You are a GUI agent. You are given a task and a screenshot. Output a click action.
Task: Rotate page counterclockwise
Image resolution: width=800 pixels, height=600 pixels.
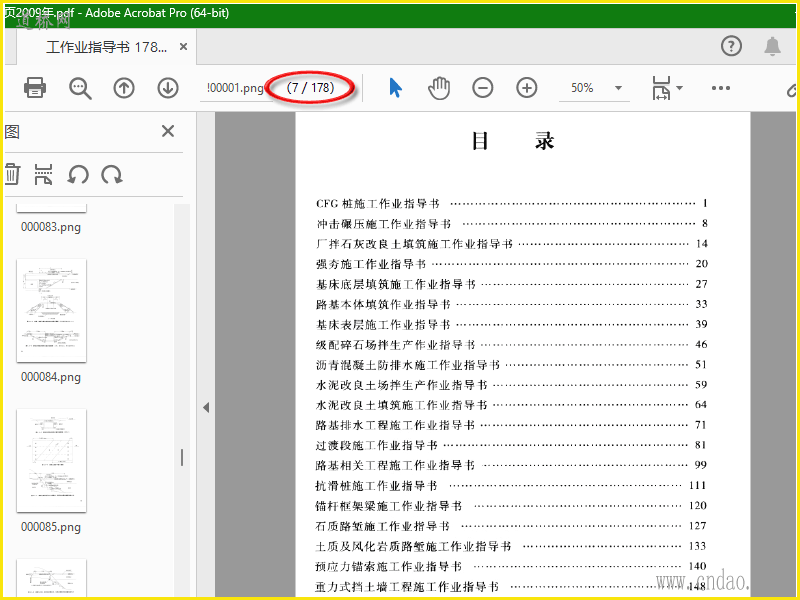[x=78, y=174]
